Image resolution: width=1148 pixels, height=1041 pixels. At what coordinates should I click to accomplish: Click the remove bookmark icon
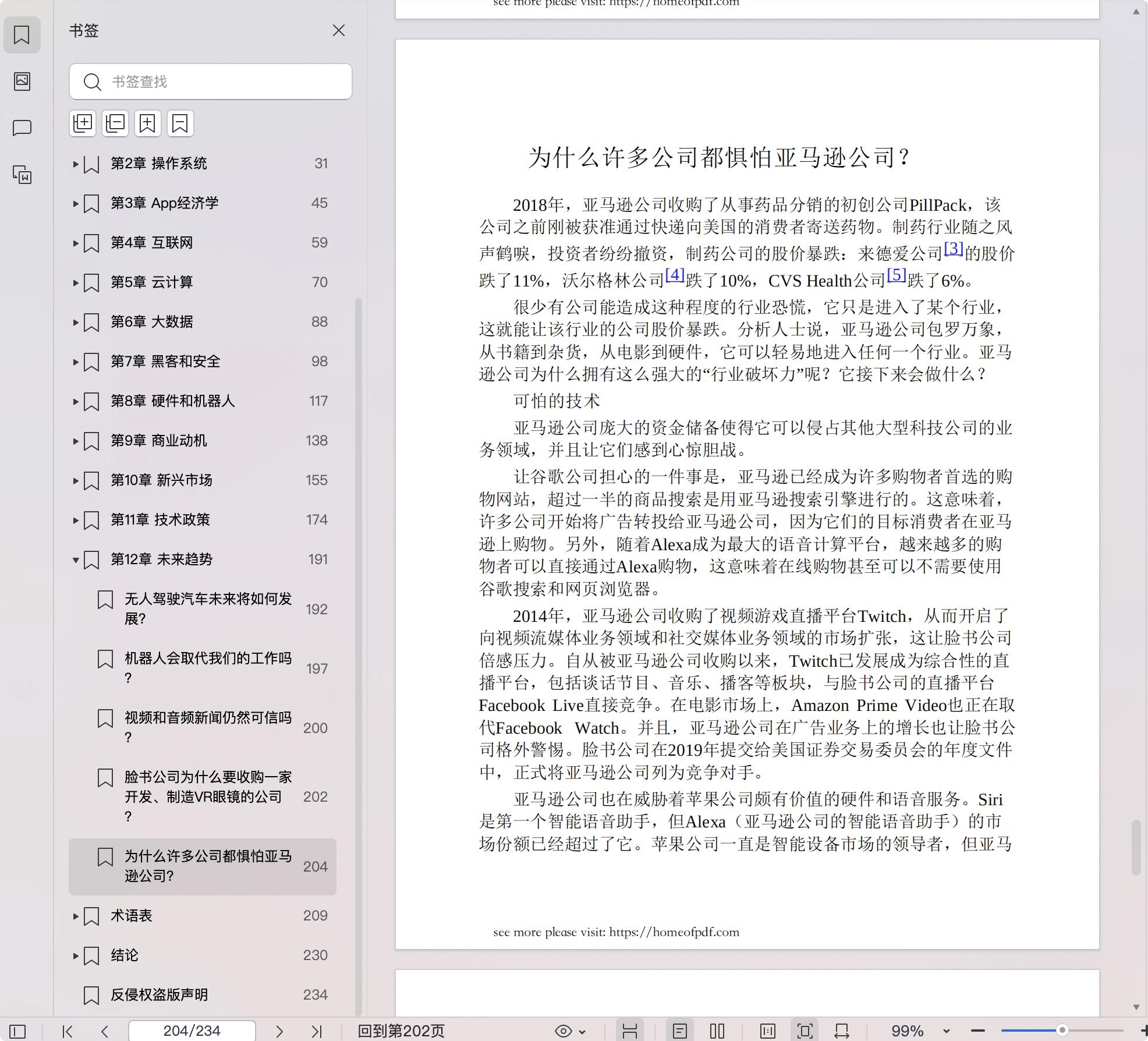(x=180, y=123)
